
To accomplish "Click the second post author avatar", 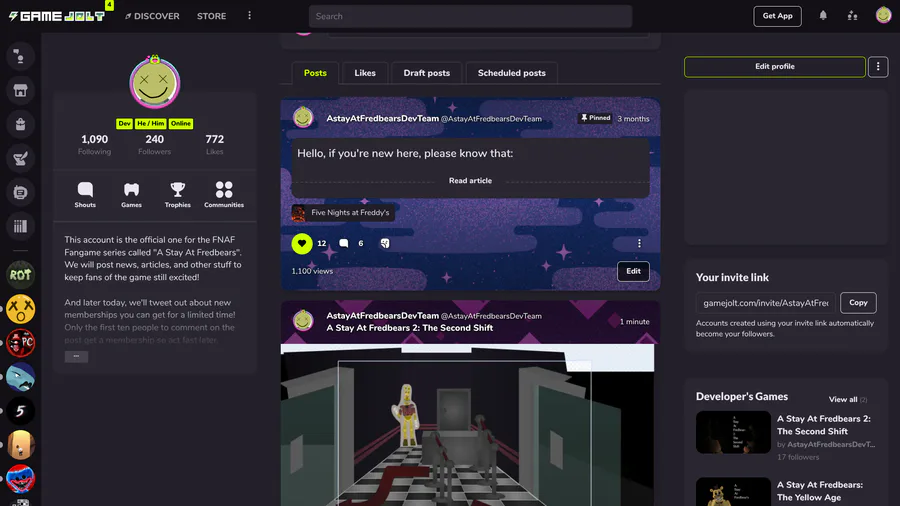I will (x=303, y=321).
